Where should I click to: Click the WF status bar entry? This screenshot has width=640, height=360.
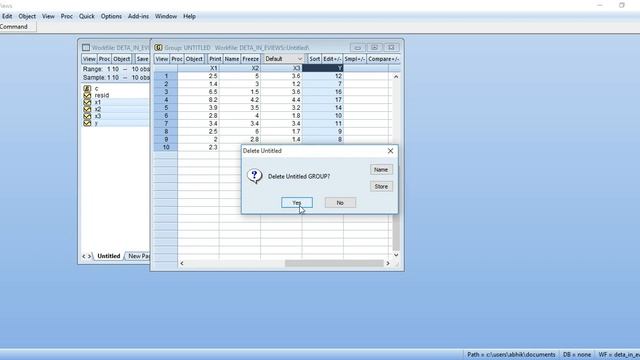click(x=618, y=355)
